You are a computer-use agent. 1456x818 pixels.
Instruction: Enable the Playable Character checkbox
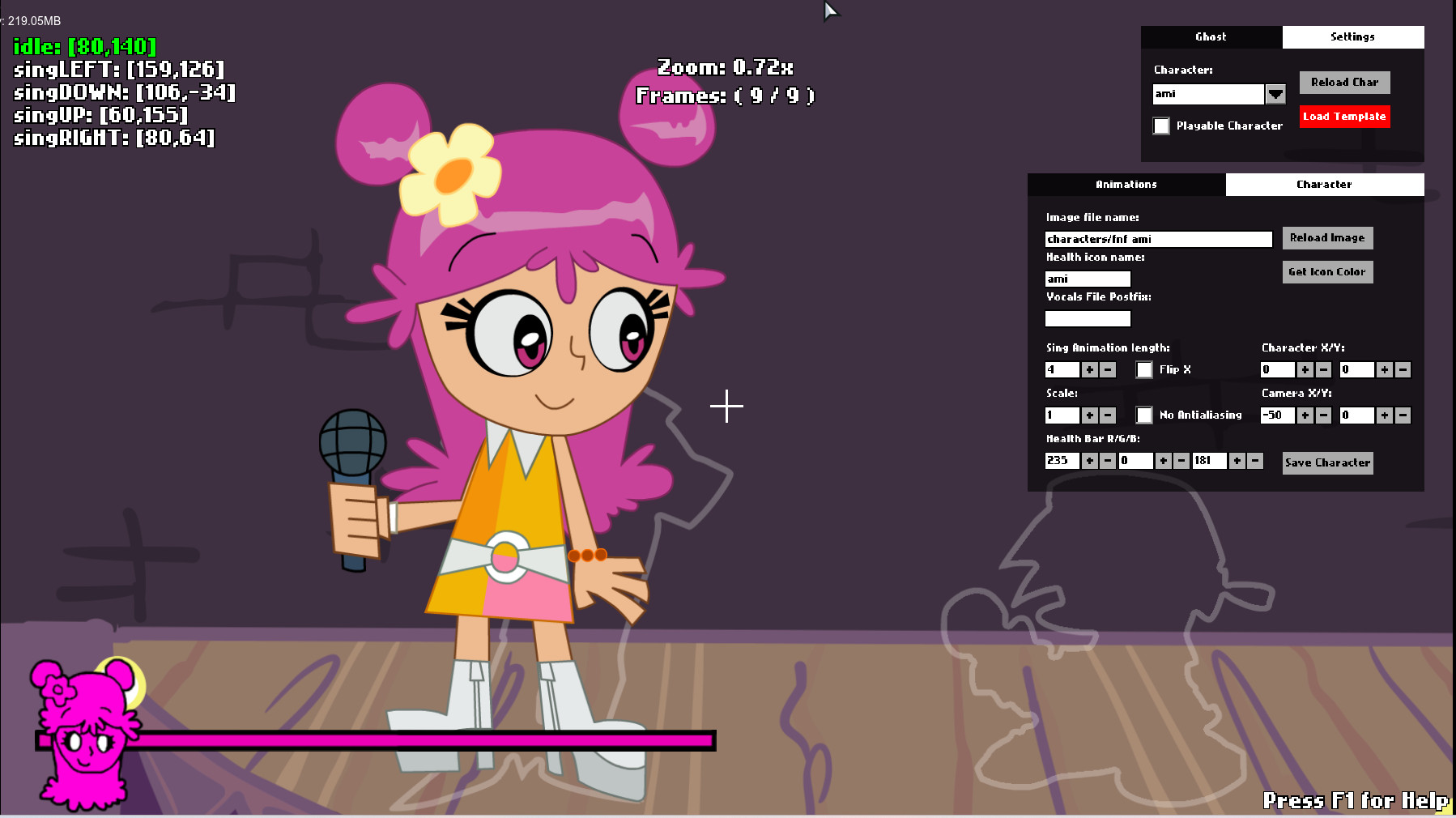pyautogui.click(x=1161, y=126)
